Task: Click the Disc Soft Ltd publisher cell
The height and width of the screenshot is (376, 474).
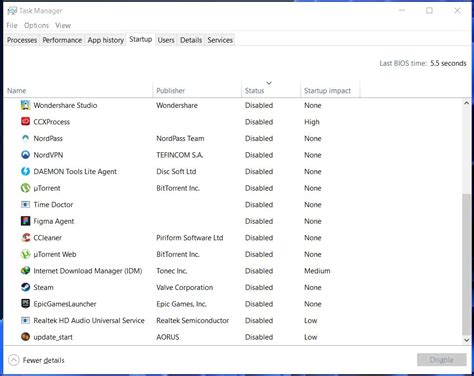Action: click(176, 171)
